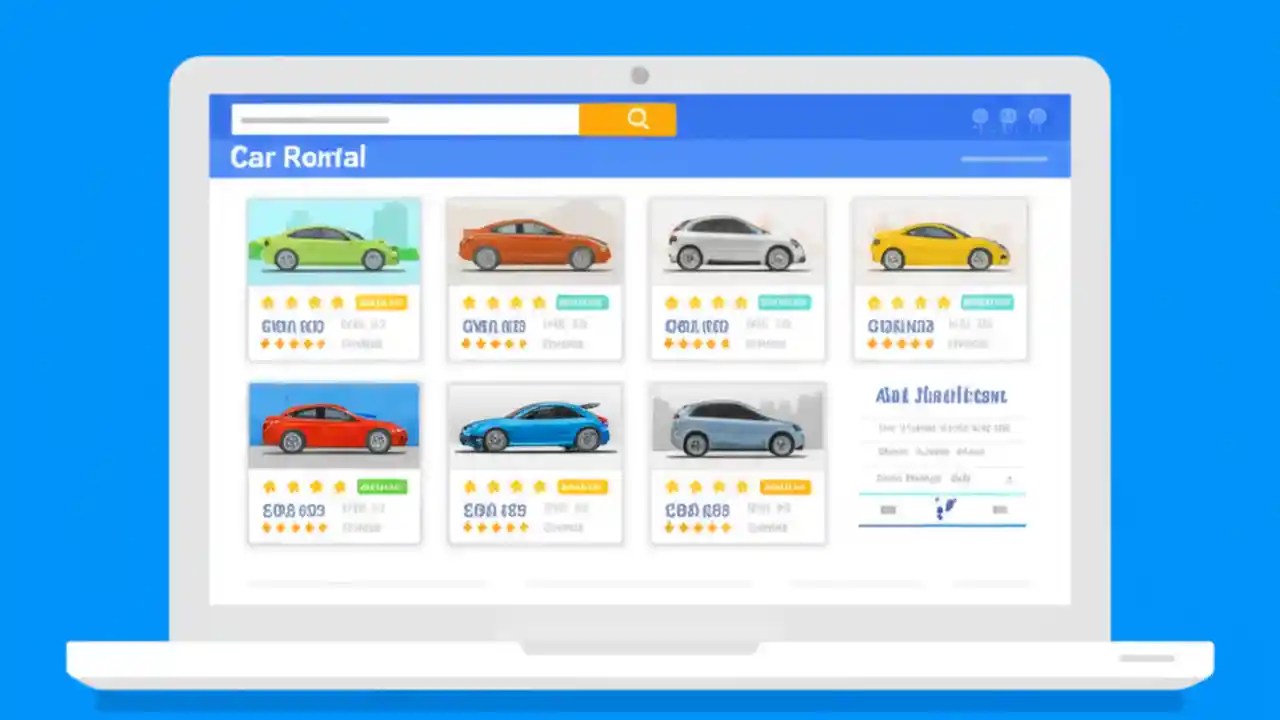Click the yellow badge on the red car card
This screenshot has height=720, width=1280.
[x=381, y=487]
